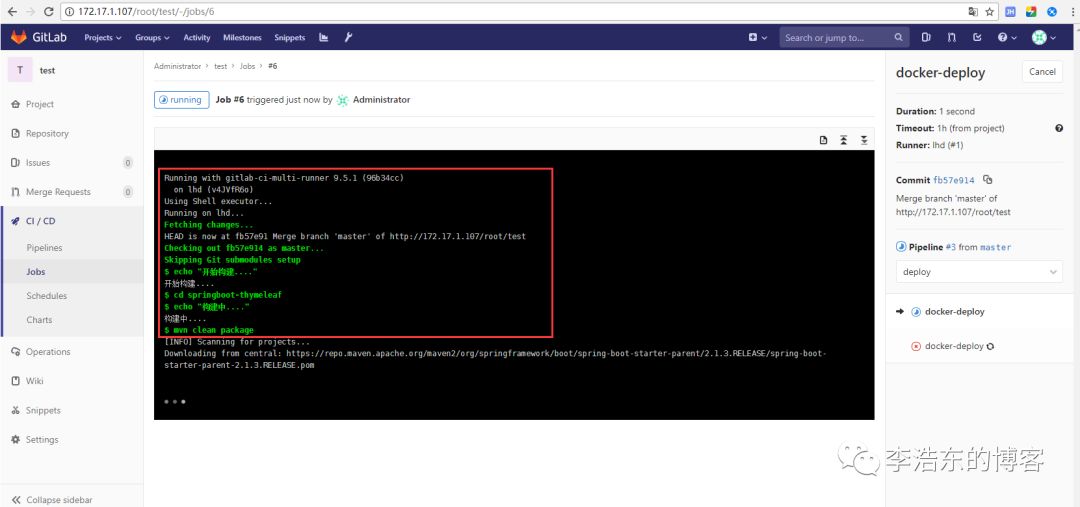This screenshot has height=507, width=1080.
Task: Open the user avatar menu
Action: (x=1043, y=37)
